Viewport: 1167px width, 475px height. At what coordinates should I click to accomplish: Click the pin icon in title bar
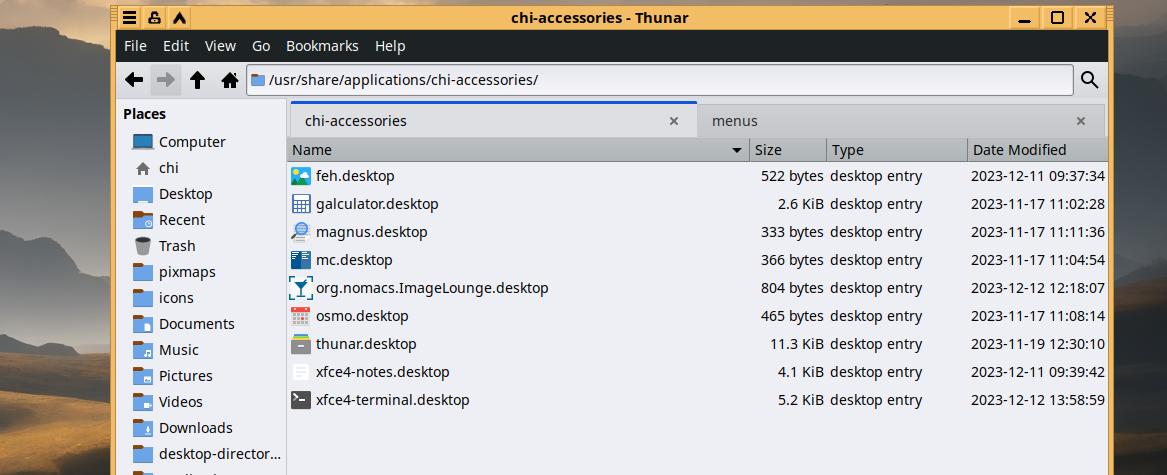(x=154, y=18)
